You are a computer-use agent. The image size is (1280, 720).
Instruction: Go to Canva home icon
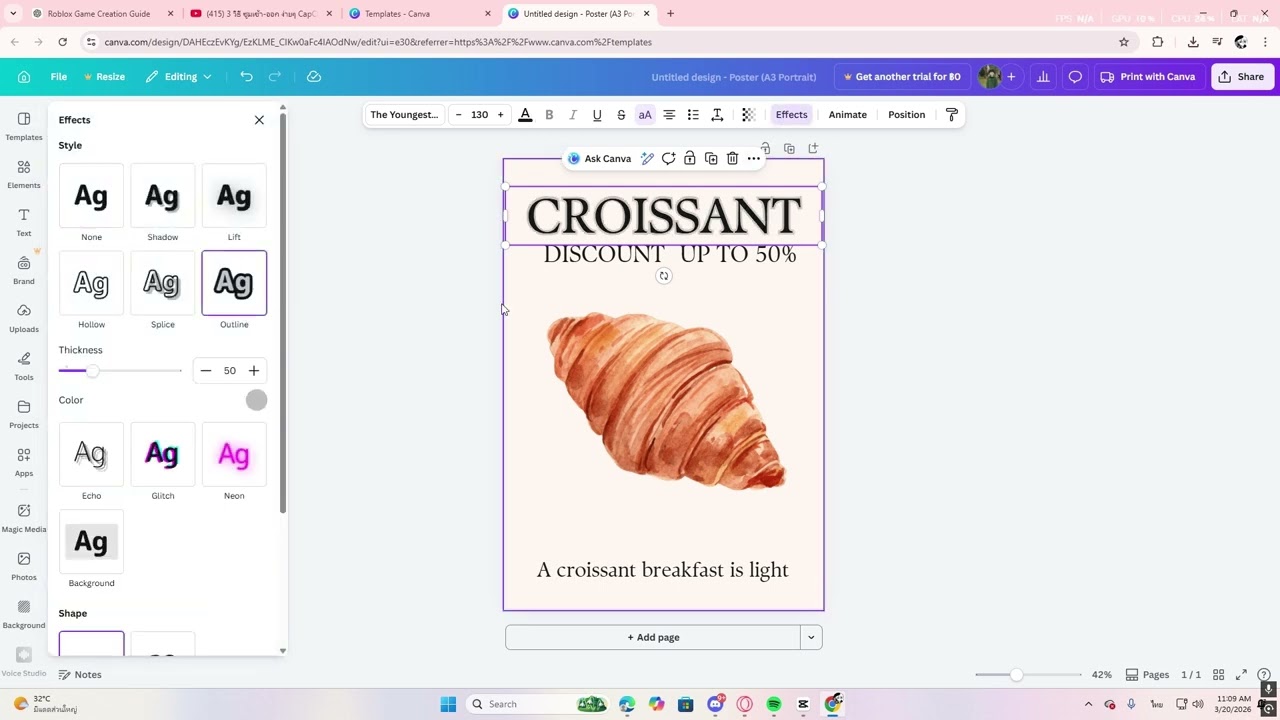(x=24, y=77)
